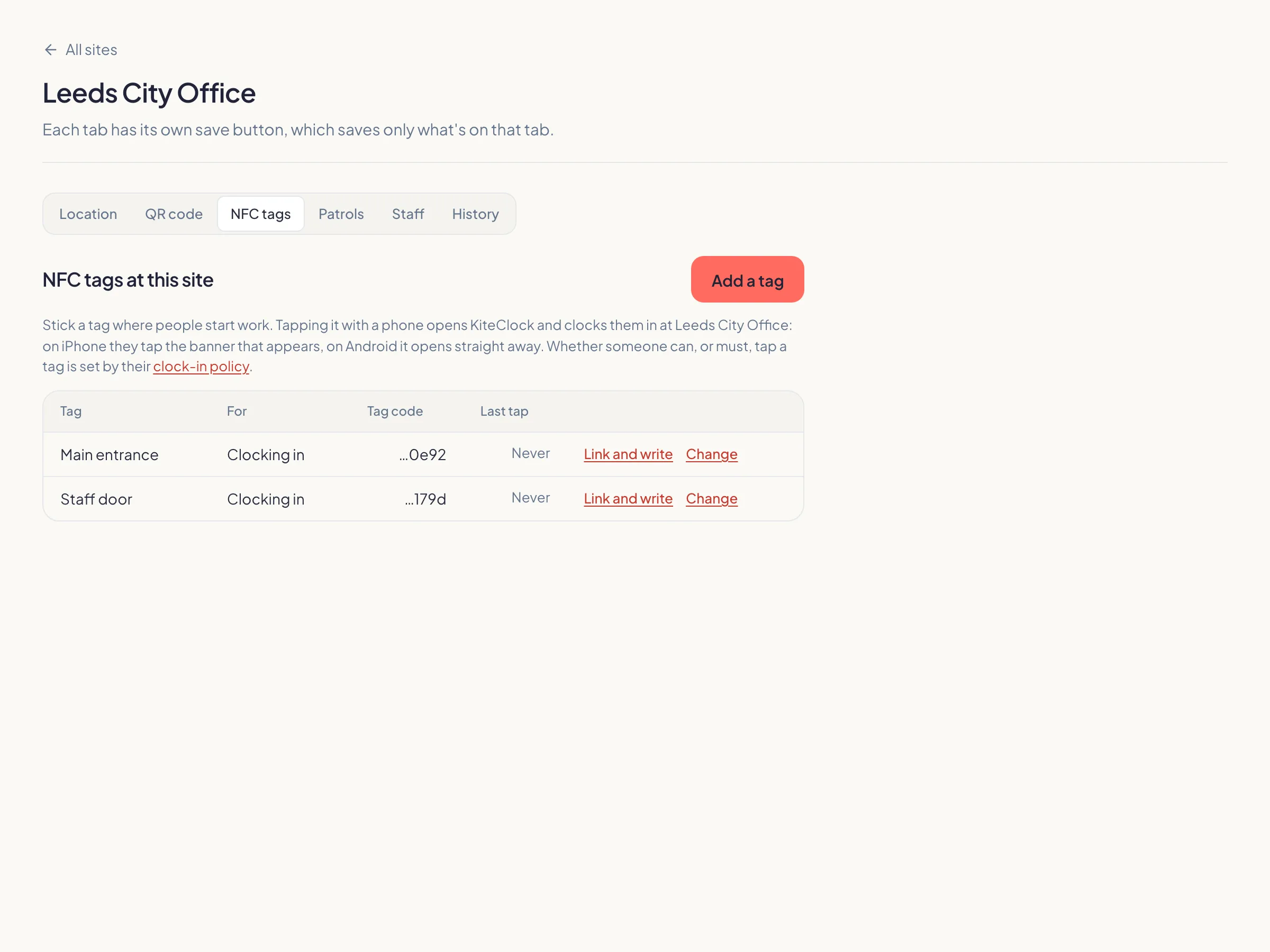This screenshot has height=952, width=1270.
Task: Click the Add a tag button
Action: point(747,279)
